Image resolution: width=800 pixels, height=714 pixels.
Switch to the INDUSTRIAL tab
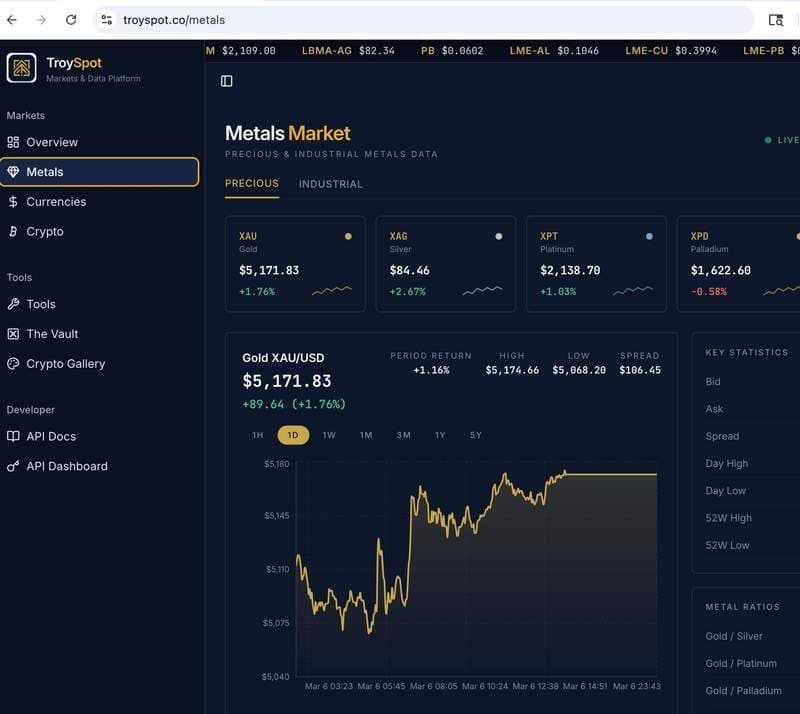pos(330,184)
